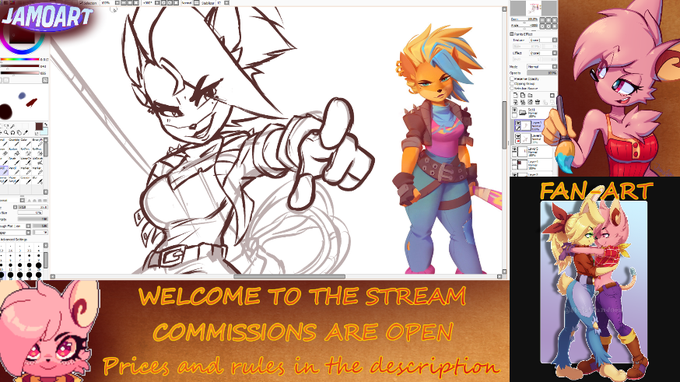
Task: Toggle visibility eye of Layer6
Action: (x=518, y=136)
